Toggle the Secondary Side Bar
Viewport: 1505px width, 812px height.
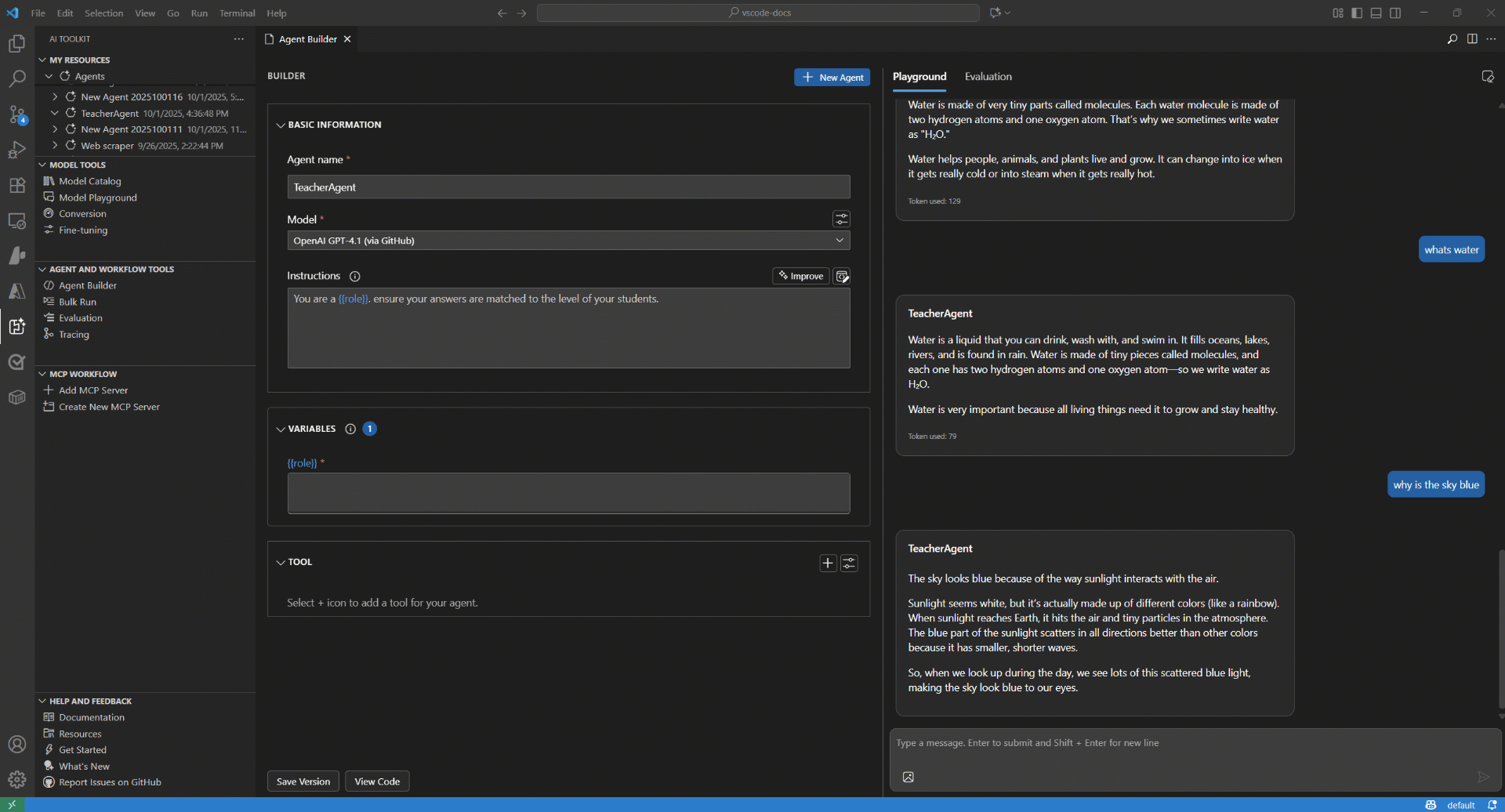(1396, 13)
